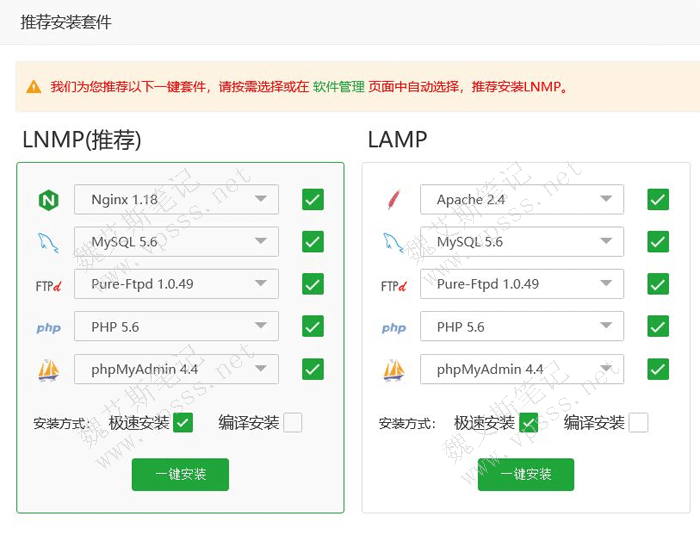Uncheck LAMP MySQL 5.6 checkbox
Image resolution: width=700 pixels, height=541 pixels.
(658, 241)
